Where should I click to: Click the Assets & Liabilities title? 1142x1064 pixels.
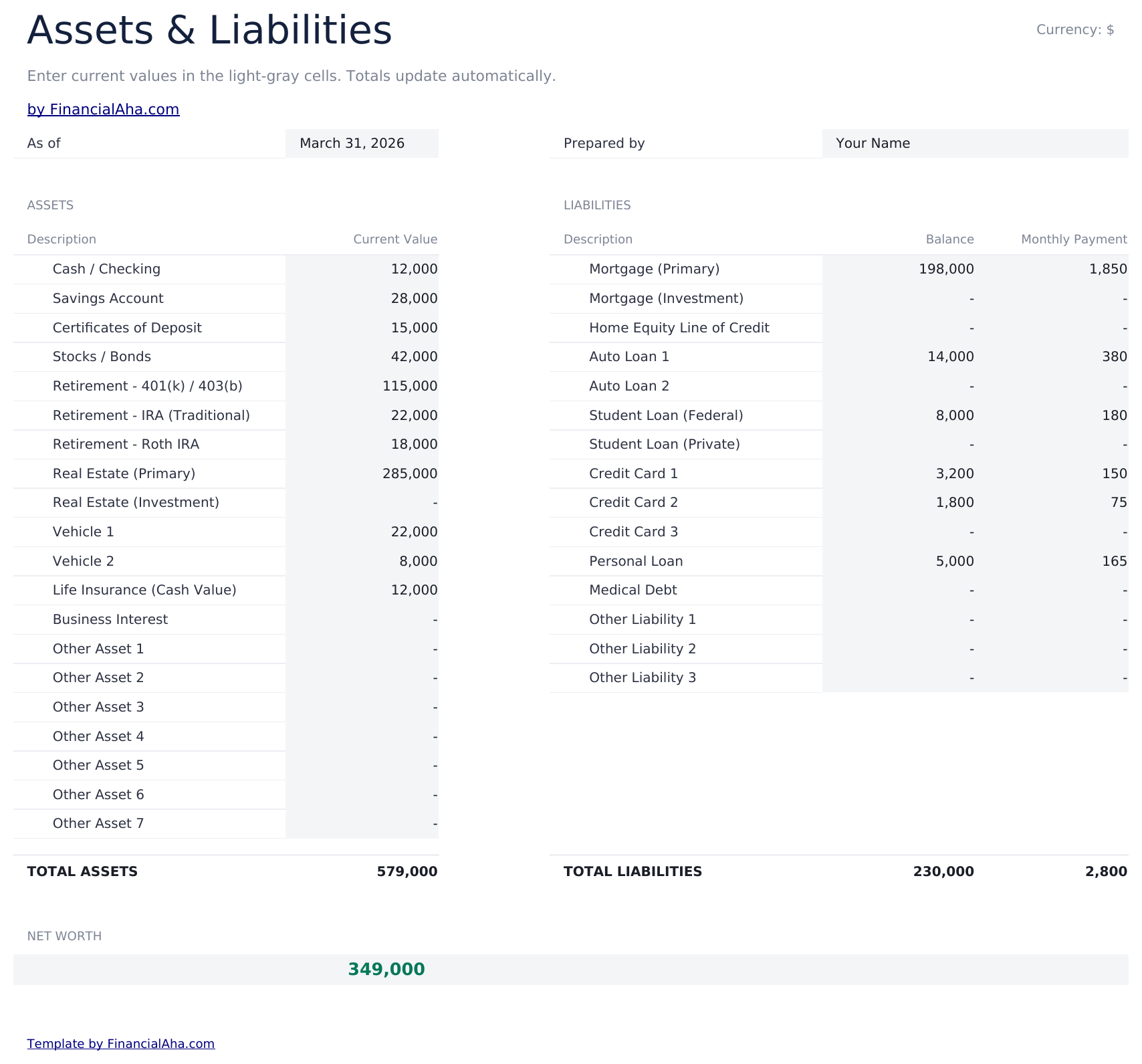209,31
